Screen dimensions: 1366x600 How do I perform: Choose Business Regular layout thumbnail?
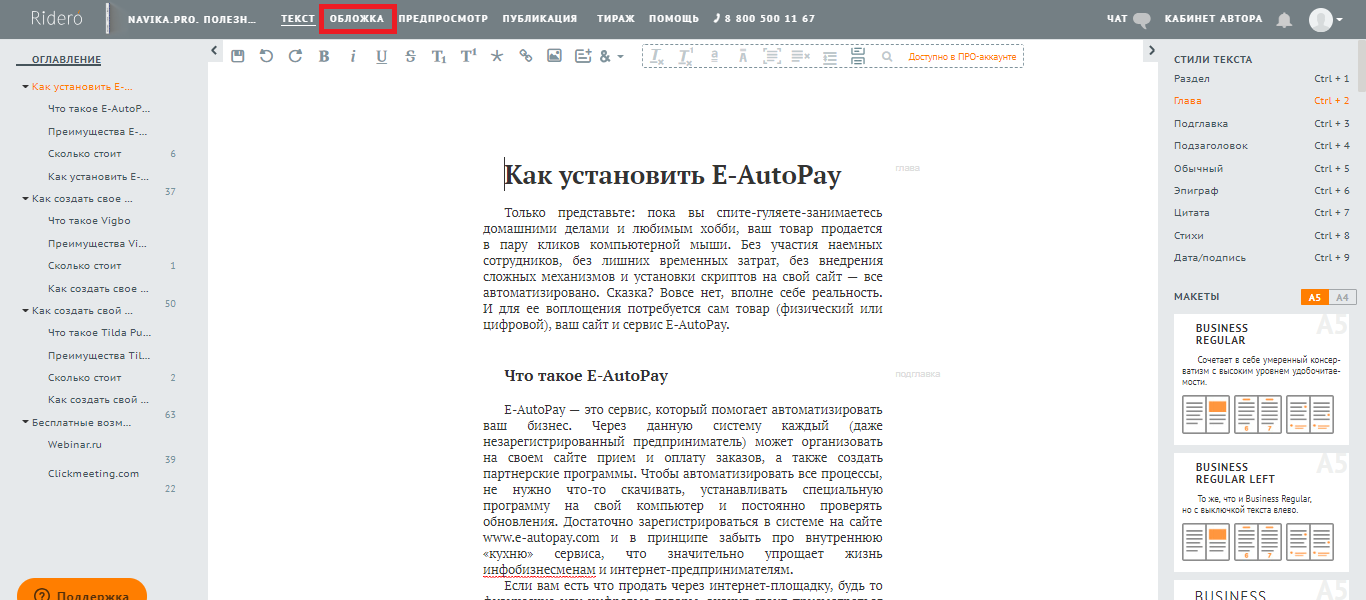pyautogui.click(x=1259, y=377)
